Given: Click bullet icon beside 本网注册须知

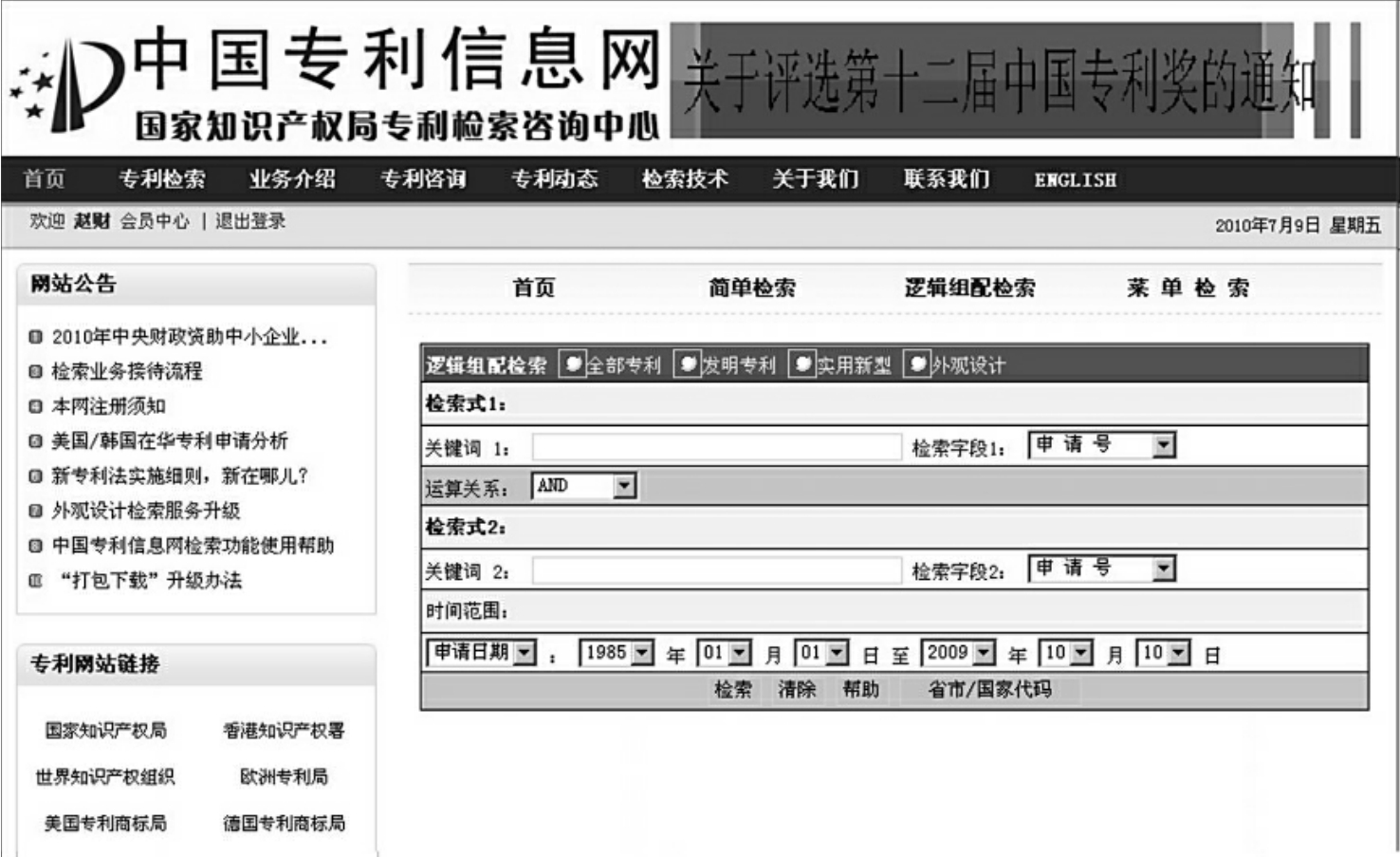Looking at the screenshot, I should (x=36, y=407).
